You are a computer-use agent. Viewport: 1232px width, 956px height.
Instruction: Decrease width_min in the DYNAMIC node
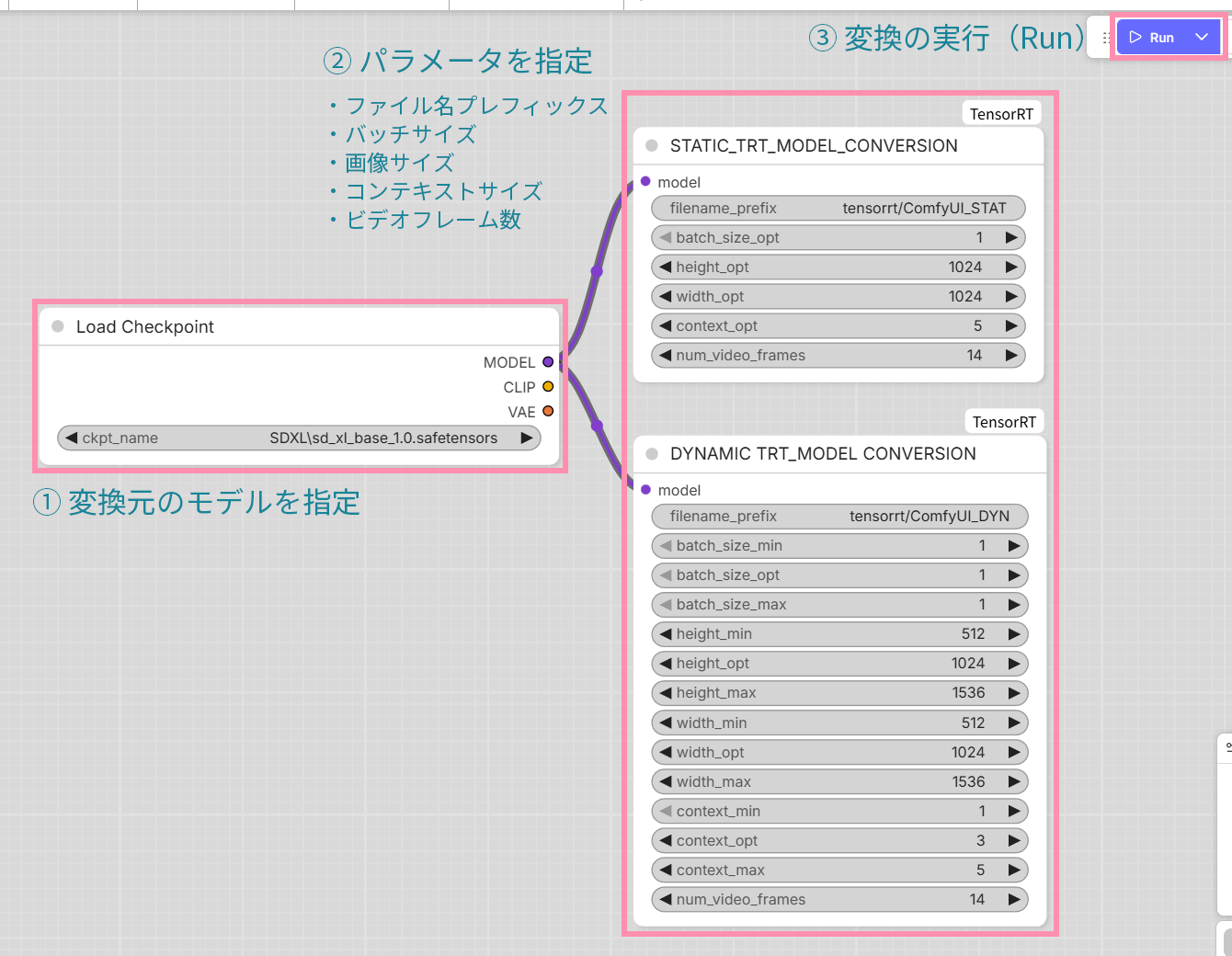(665, 723)
